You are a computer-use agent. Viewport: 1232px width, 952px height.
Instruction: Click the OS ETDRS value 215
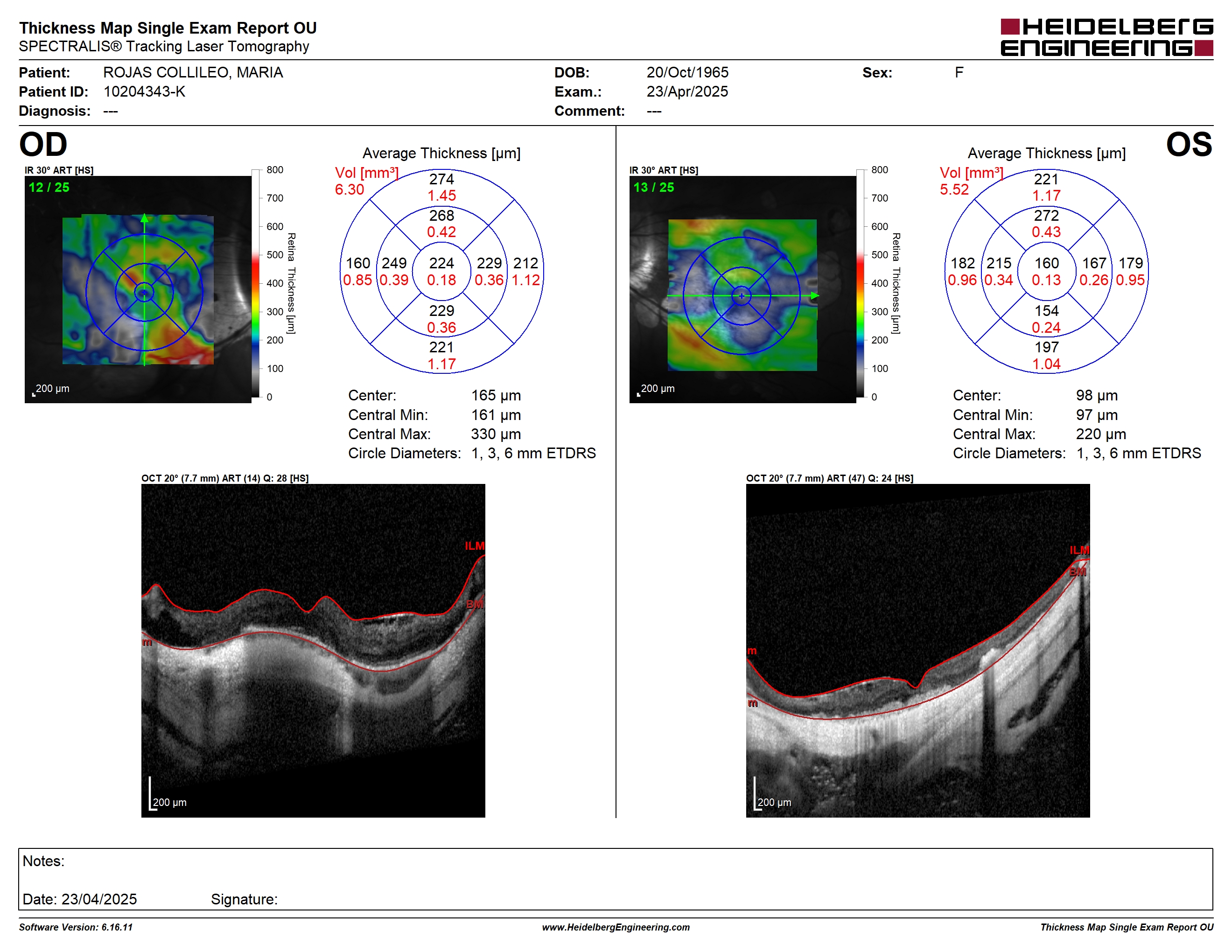click(999, 263)
